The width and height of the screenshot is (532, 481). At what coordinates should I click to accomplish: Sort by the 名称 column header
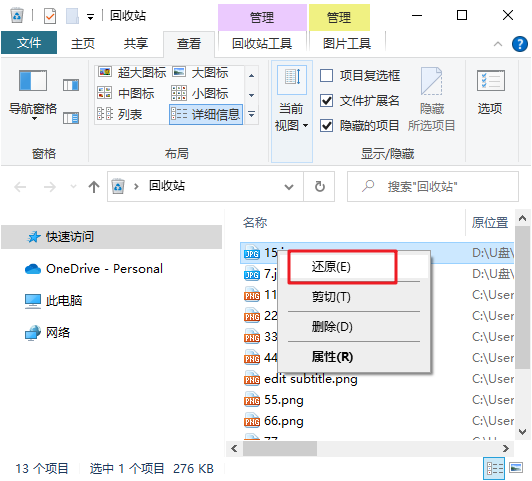click(x=255, y=223)
